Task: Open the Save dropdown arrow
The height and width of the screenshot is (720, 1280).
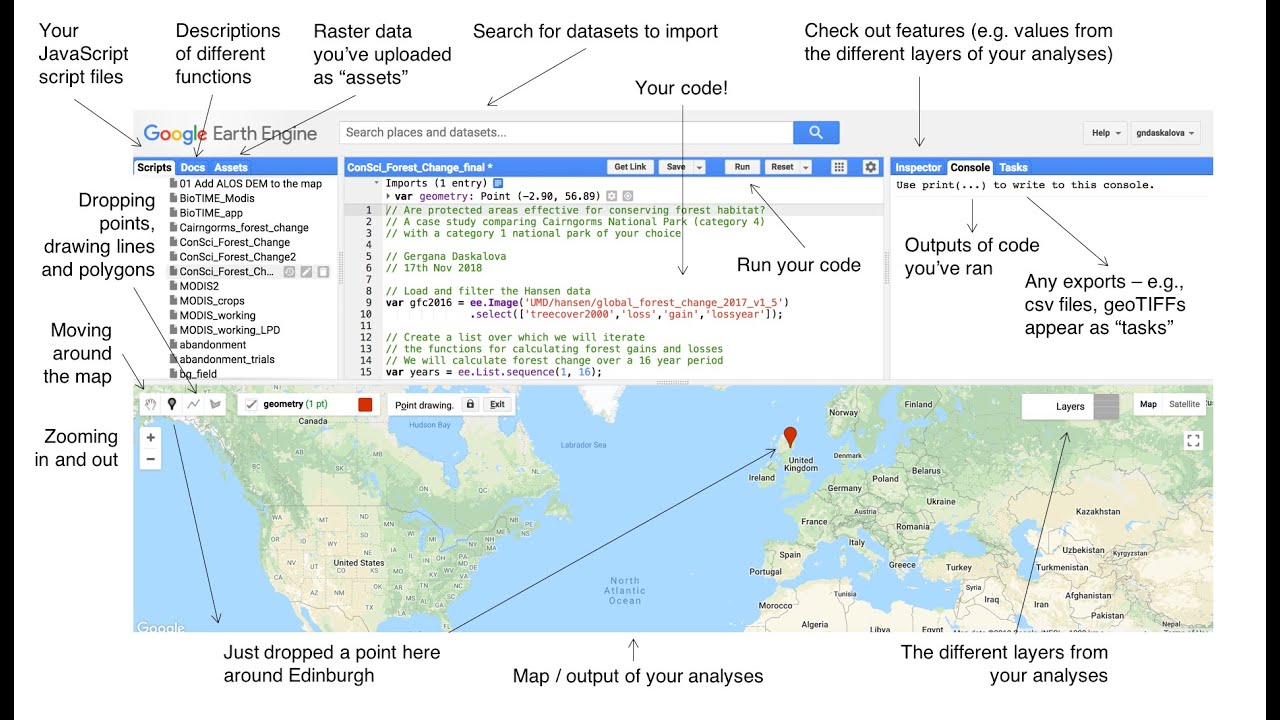Action: pyautogui.click(x=699, y=167)
